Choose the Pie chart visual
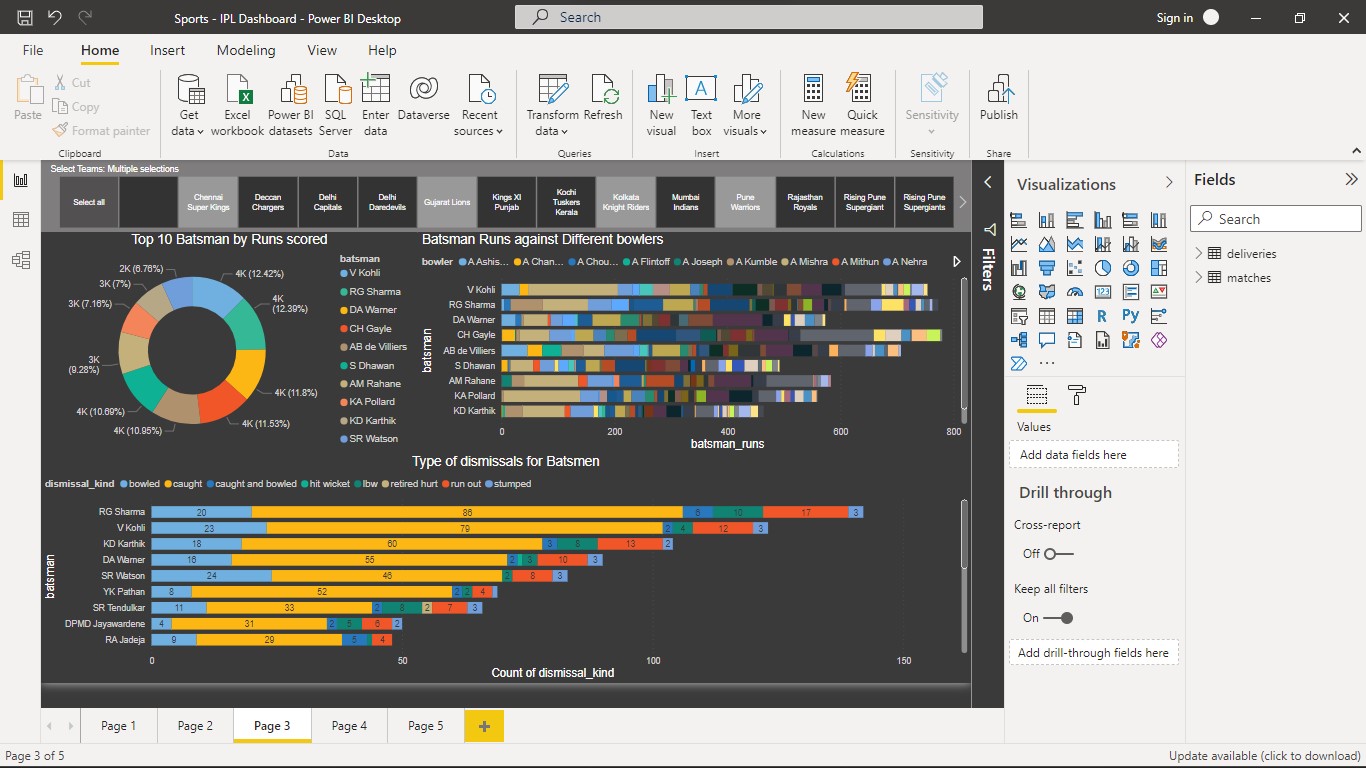1366x768 pixels. (x=1103, y=268)
